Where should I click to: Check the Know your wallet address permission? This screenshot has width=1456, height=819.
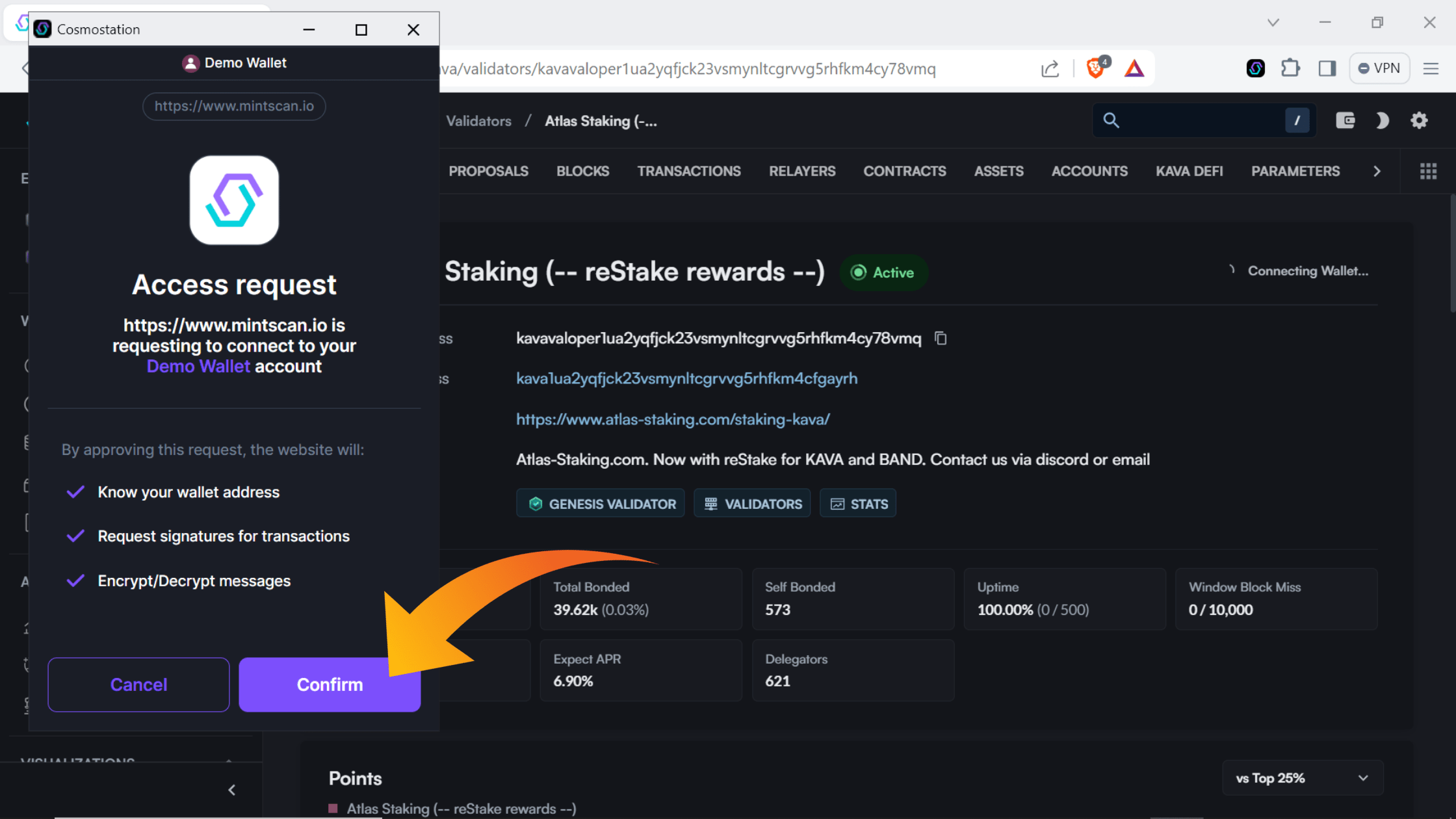pos(75,492)
